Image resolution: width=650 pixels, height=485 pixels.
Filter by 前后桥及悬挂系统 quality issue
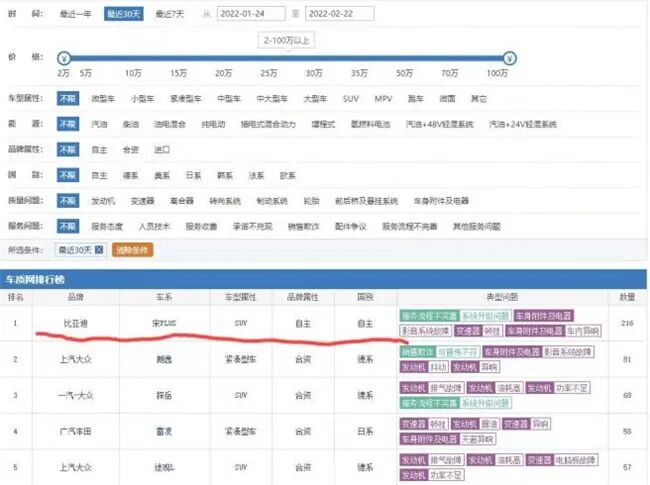[366, 201]
